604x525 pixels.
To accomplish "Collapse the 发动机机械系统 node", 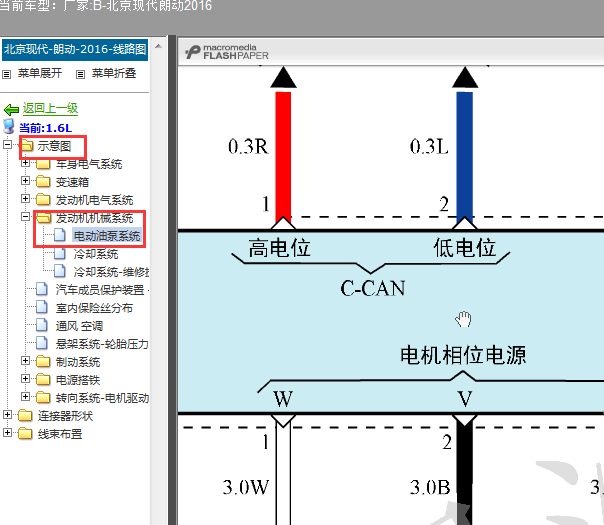I will click(25, 216).
